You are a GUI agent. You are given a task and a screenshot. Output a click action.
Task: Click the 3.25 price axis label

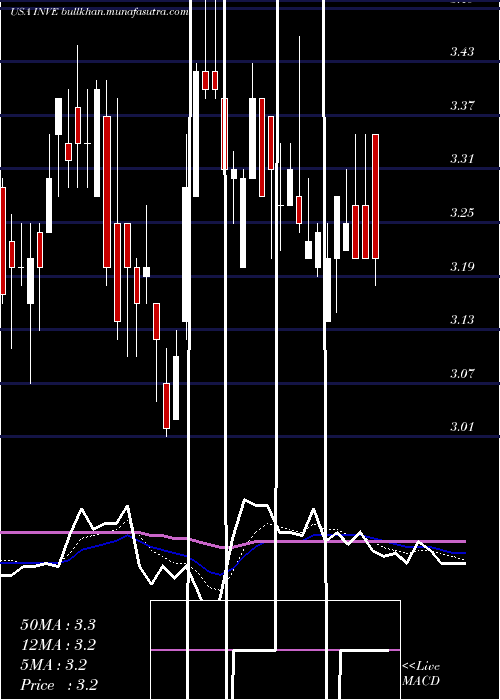tap(462, 212)
